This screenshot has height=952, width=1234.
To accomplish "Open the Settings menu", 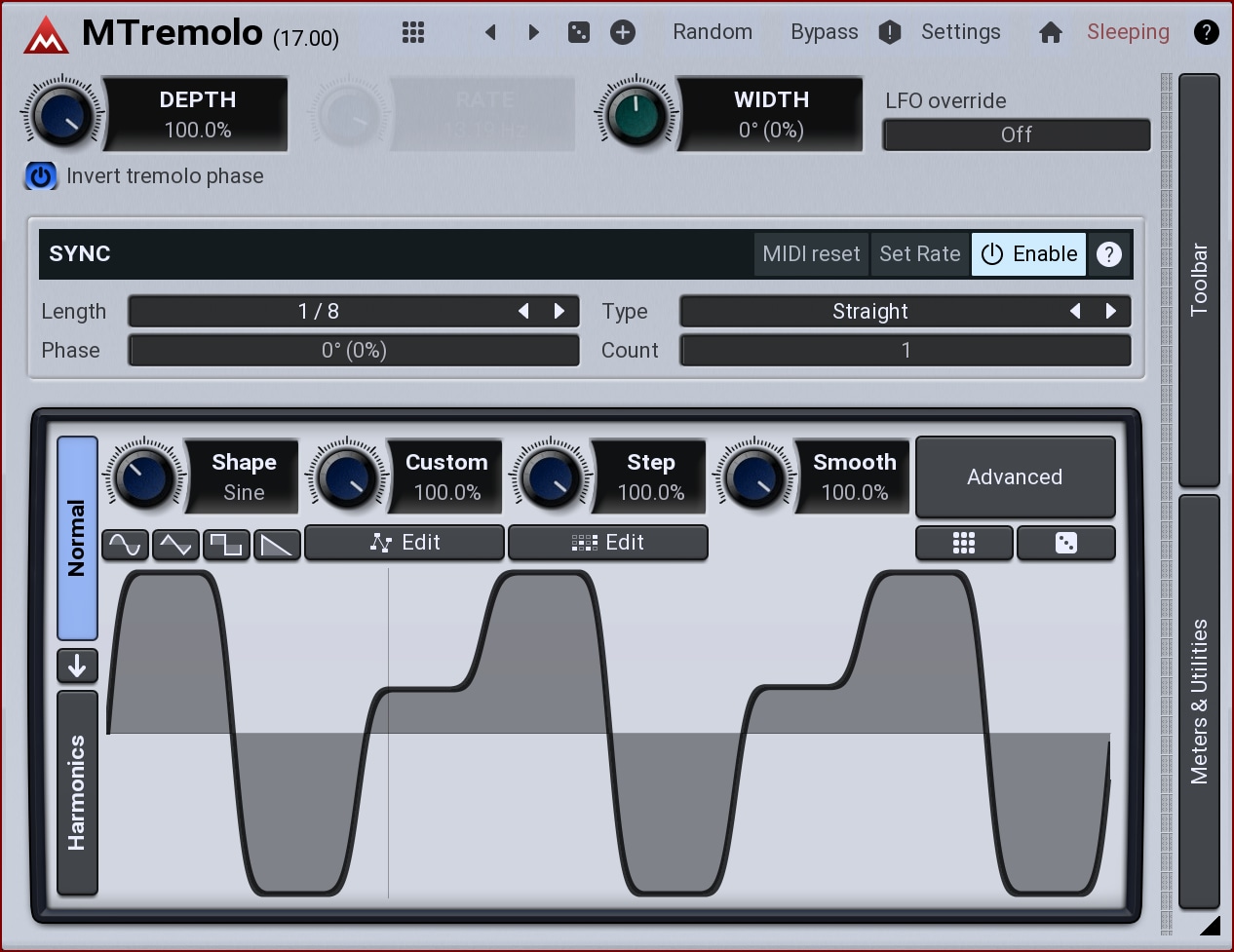I will tap(960, 32).
